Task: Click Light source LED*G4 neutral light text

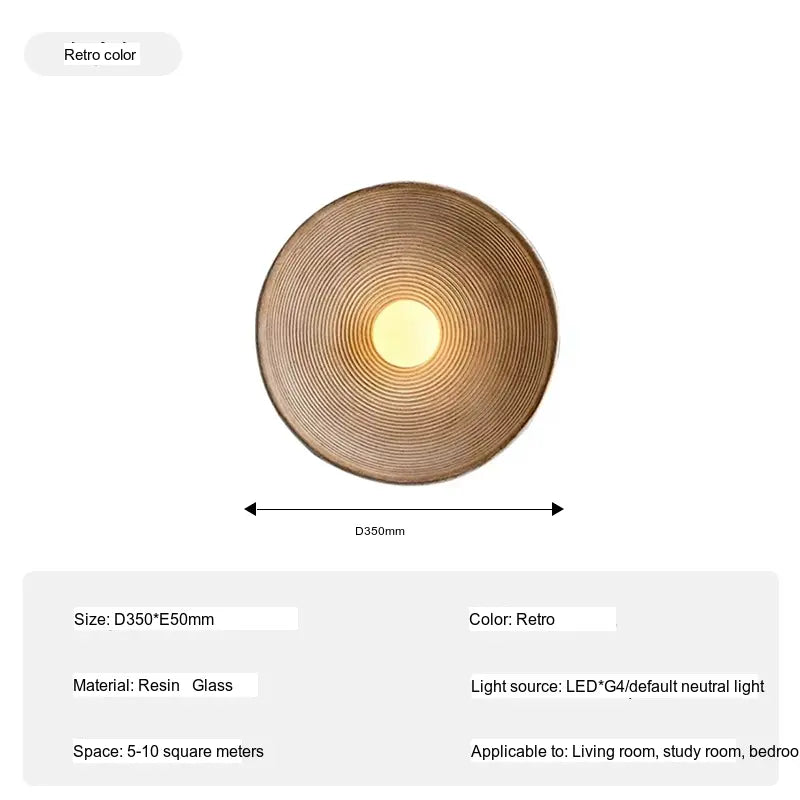Action: click(x=617, y=686)
